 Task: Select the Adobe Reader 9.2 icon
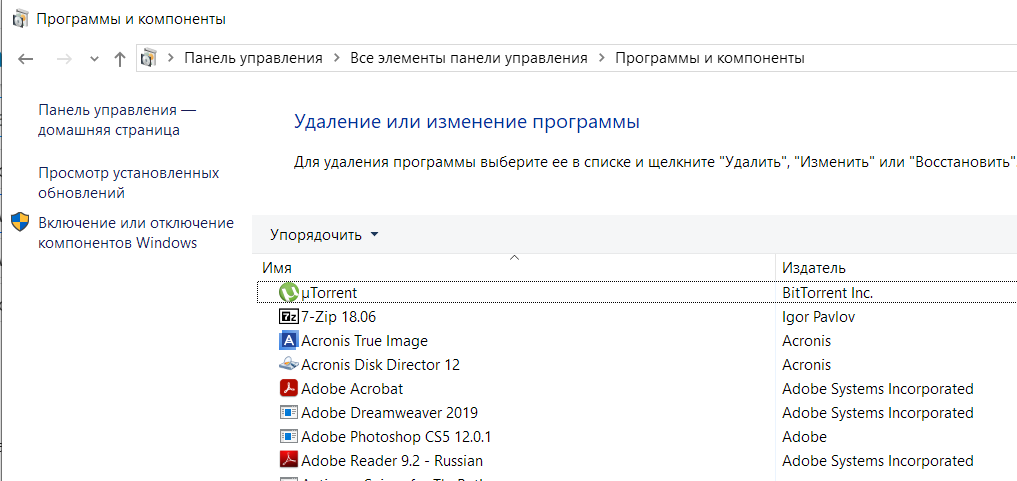[288, 461]
